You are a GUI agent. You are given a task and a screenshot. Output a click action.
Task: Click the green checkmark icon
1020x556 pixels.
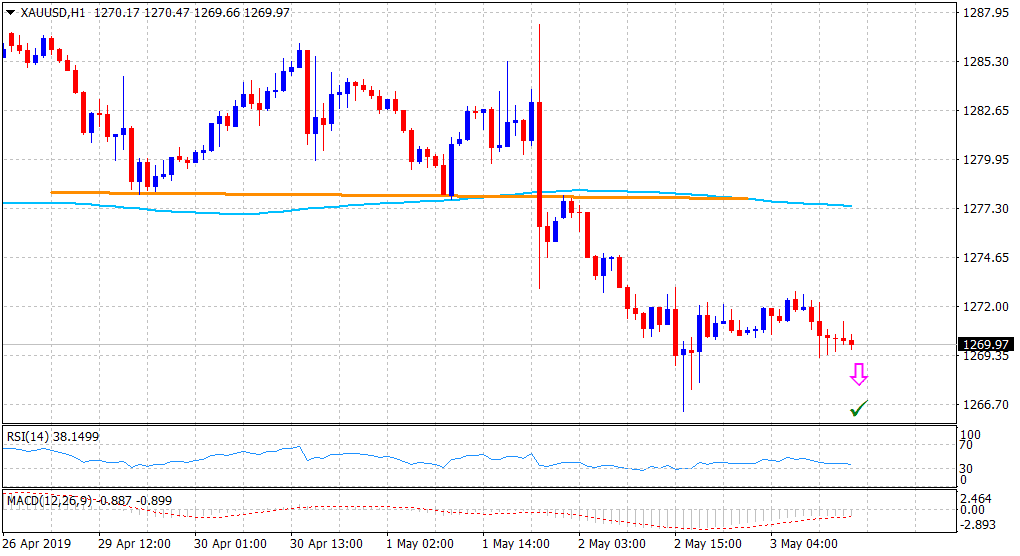[x=858, y=407]
